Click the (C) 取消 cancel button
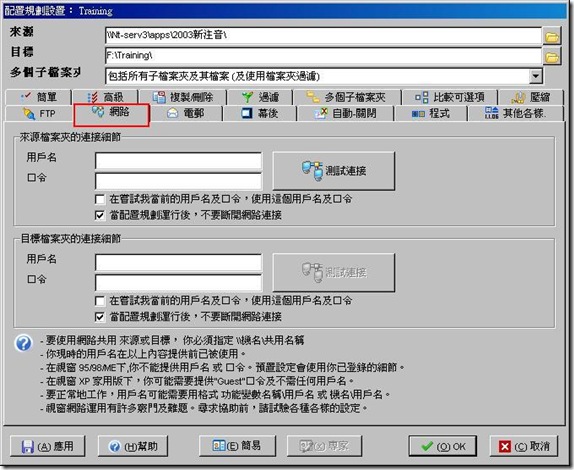This screenshot has width=574, height=470. click(524, 446)
